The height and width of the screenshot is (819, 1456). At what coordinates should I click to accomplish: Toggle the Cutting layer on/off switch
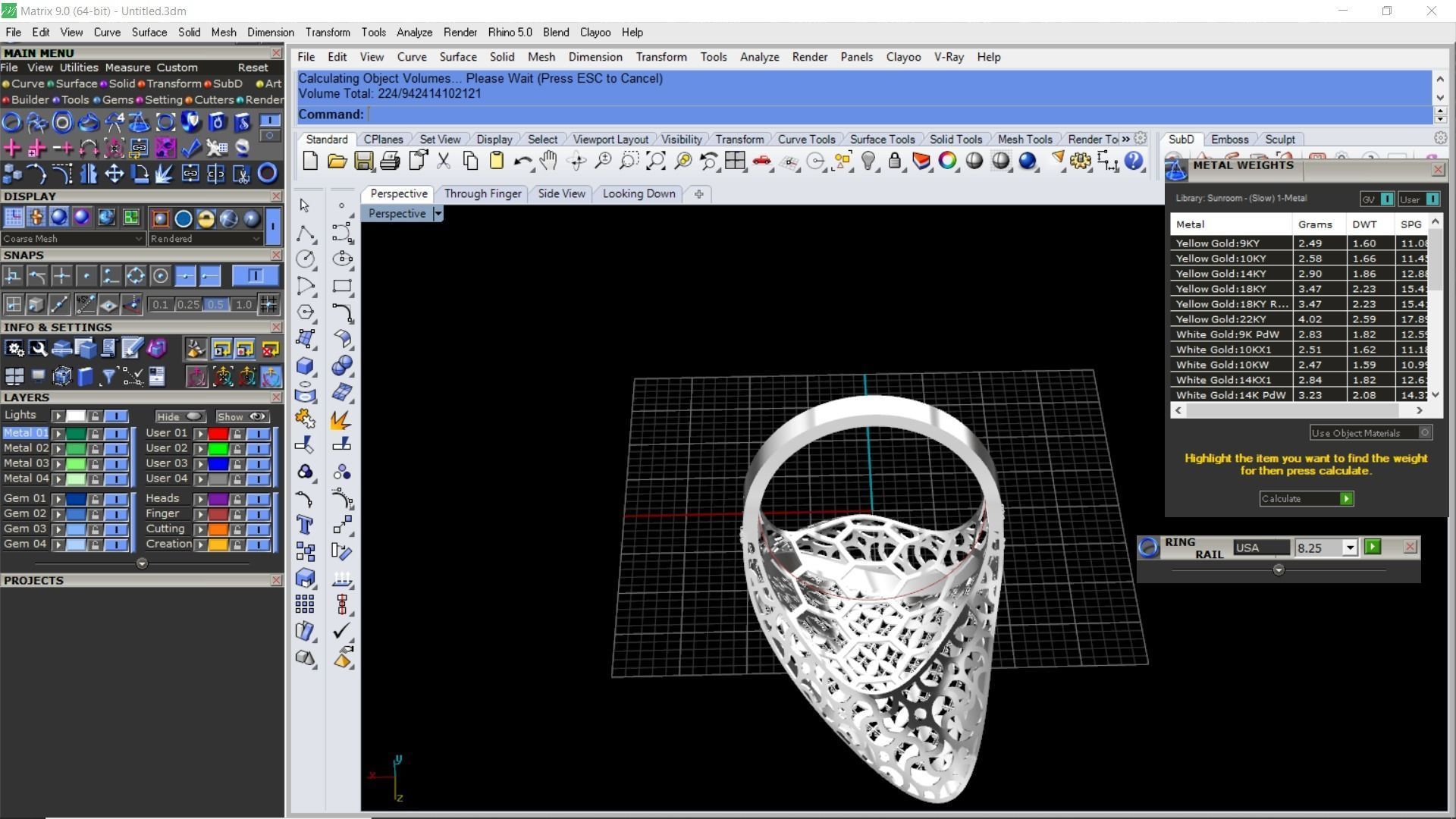tap(258, 529)
